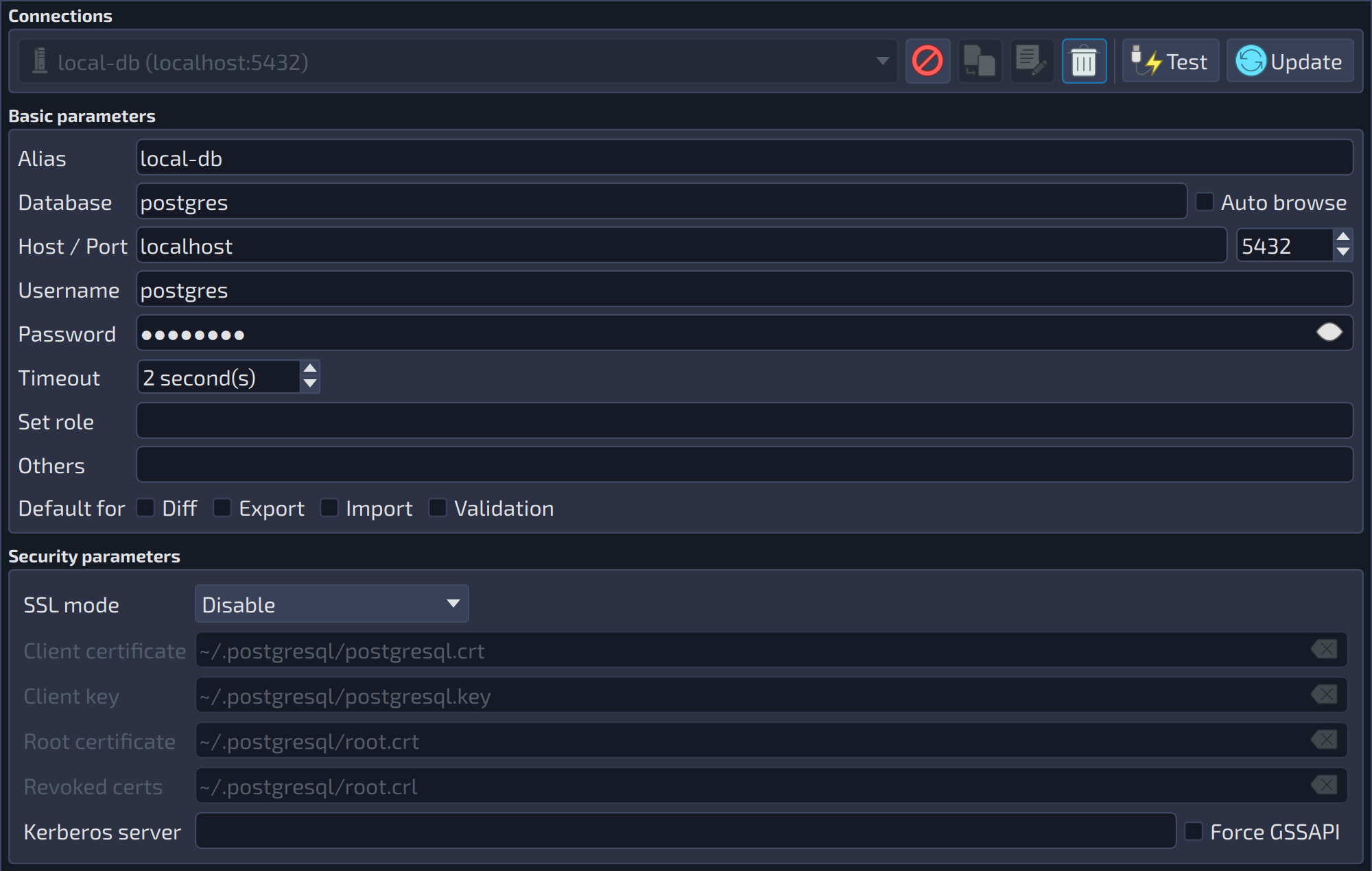Click the Security parameters heading
This screenshot has width=1372, height=871.
(x=94, y=556)
